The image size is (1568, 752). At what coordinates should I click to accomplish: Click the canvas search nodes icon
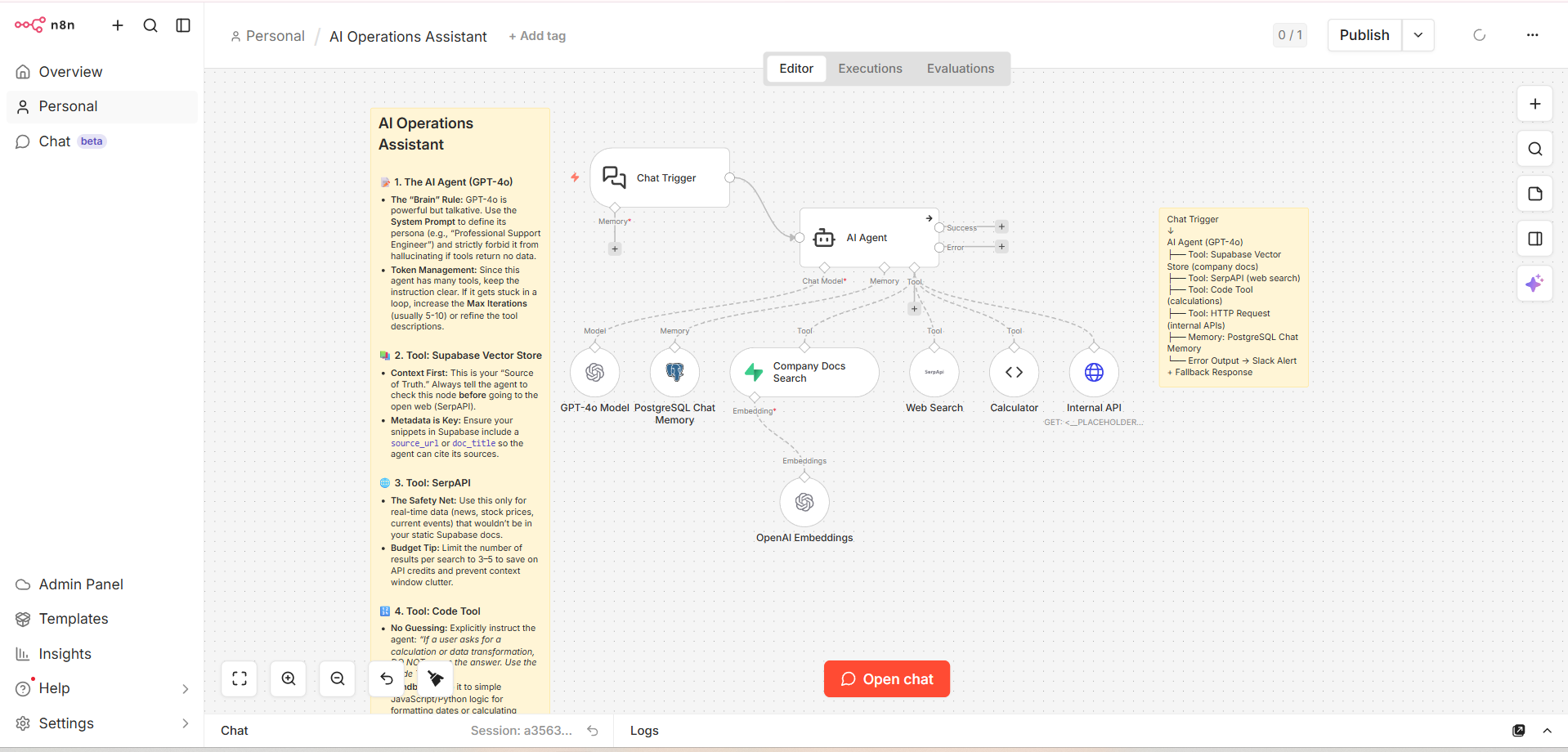pos(1534,149)
